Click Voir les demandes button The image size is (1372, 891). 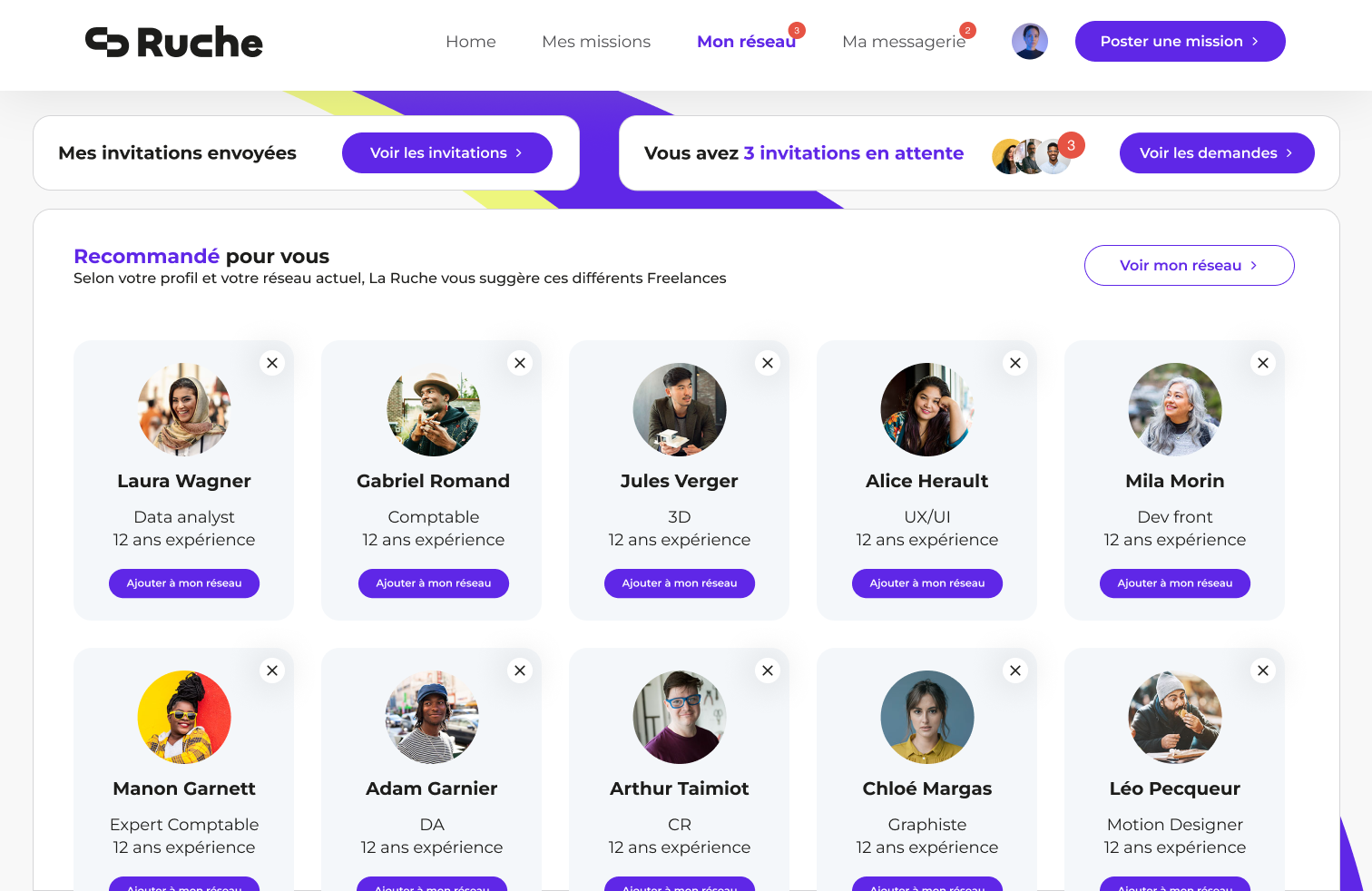1216,153
